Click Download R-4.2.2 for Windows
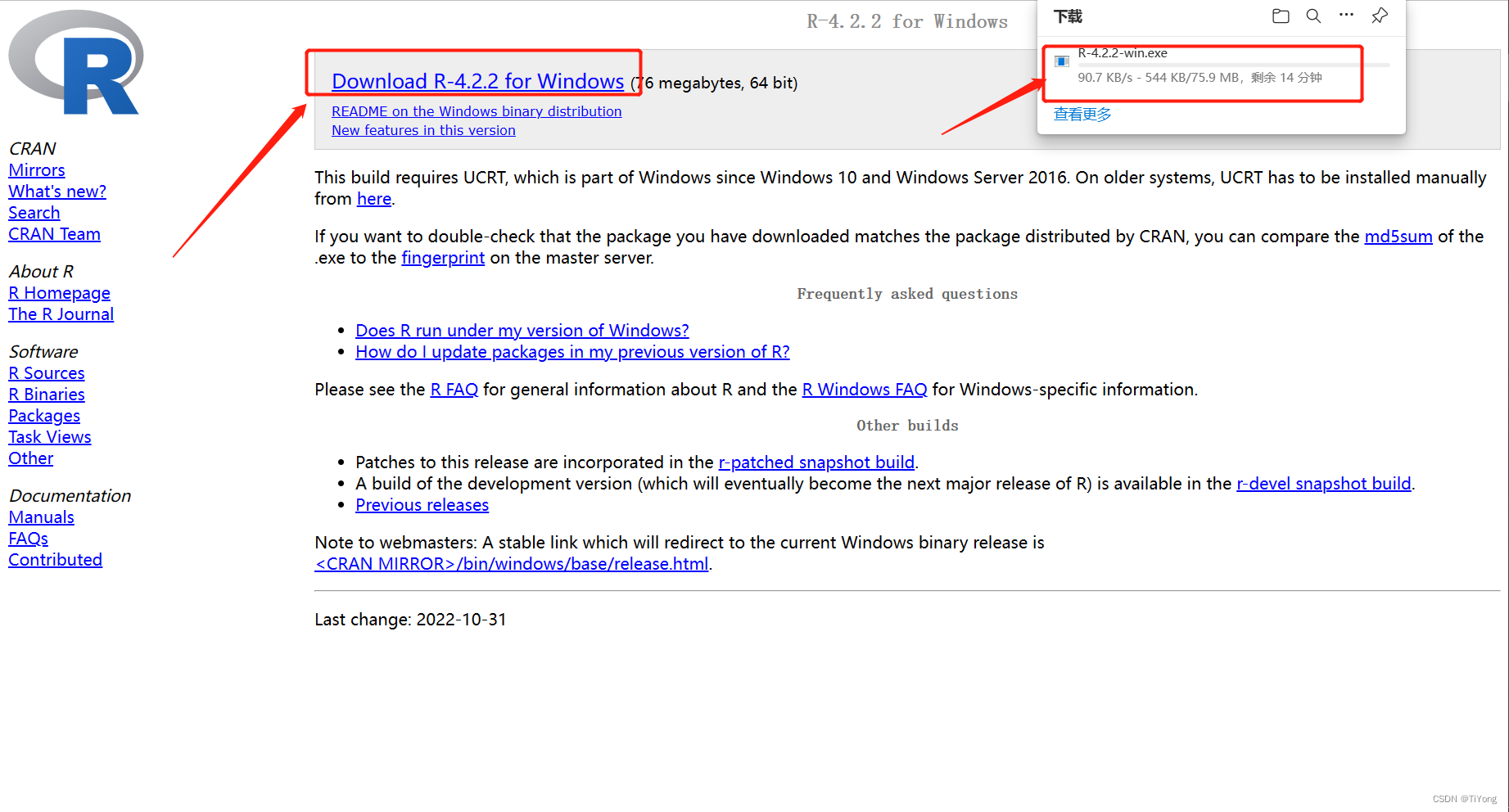The image size is (1509, 812). pos(477,81)
